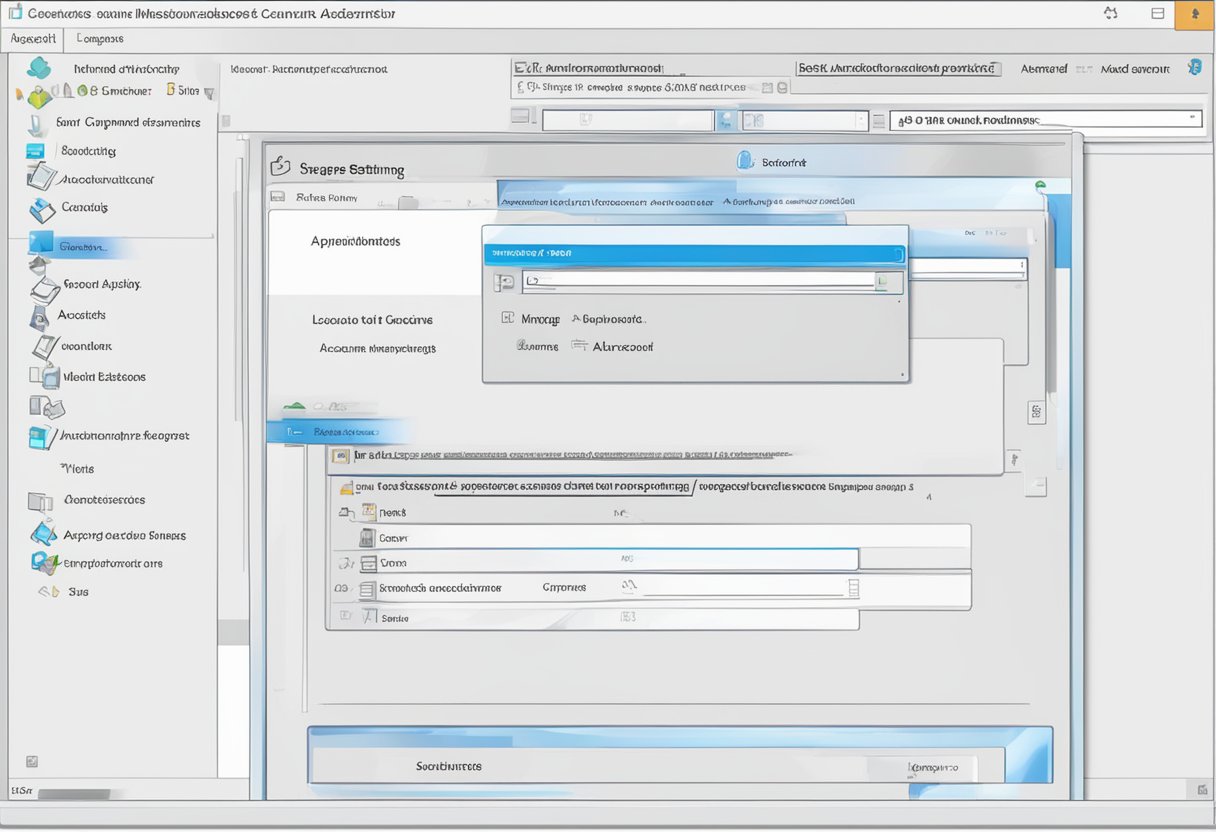Click the button at bottom right of dialog

pyautogui.click(x=932, y=768)
